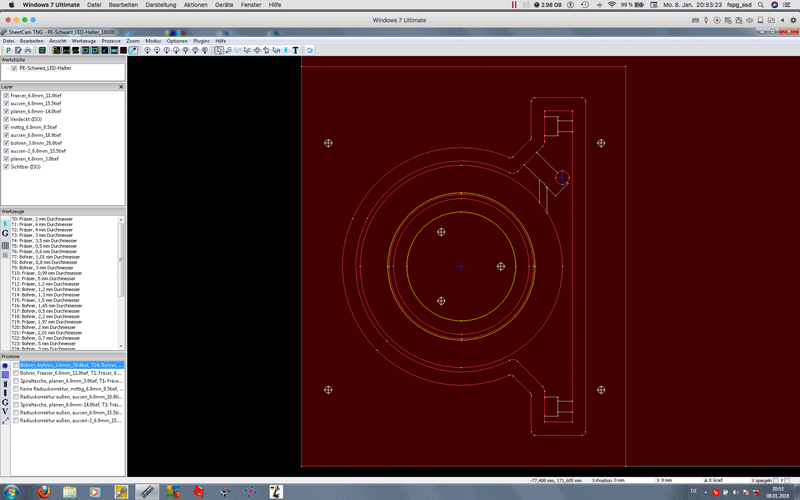Select process Bohrer, Fraeser_6.0mm_11.0tief
Viewport: 800px width, 500px height.
(x=71, y=373)
